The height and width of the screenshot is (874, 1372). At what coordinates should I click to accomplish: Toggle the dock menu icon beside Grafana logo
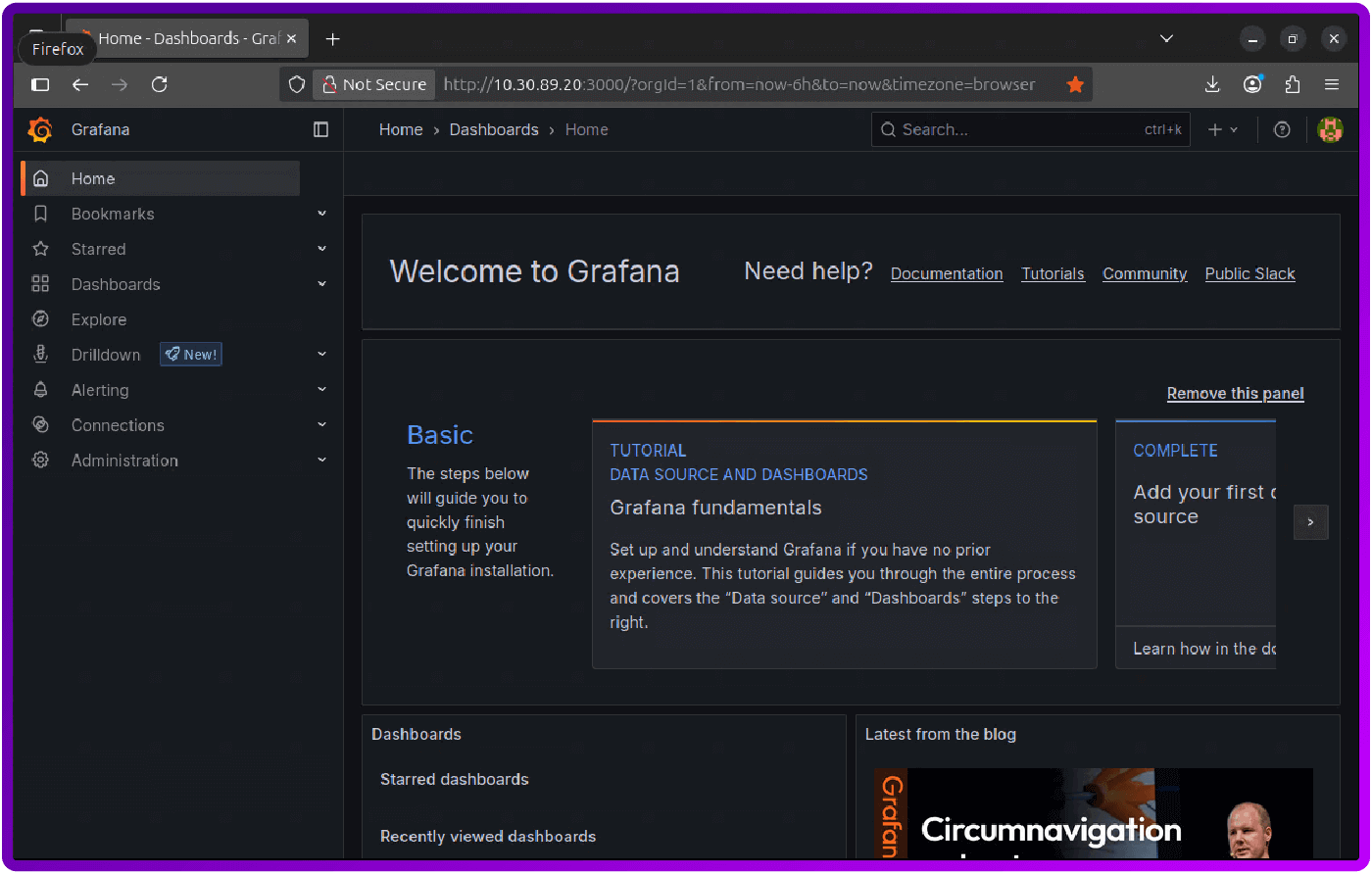321,129
